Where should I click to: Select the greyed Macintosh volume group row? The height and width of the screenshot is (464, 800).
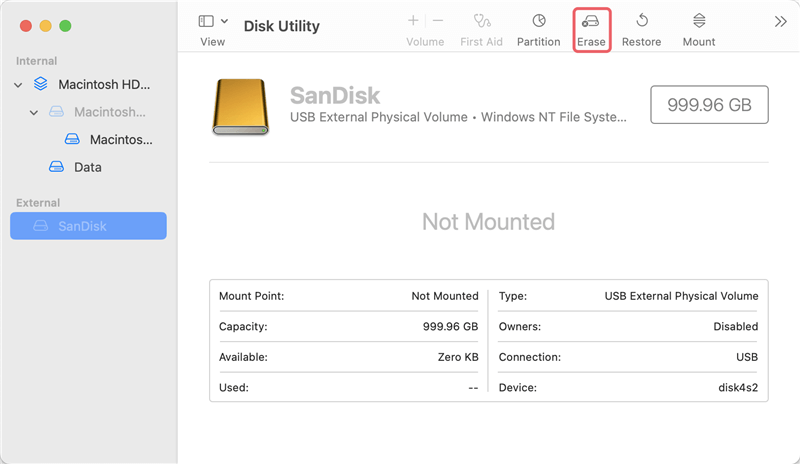pos(88,112)
